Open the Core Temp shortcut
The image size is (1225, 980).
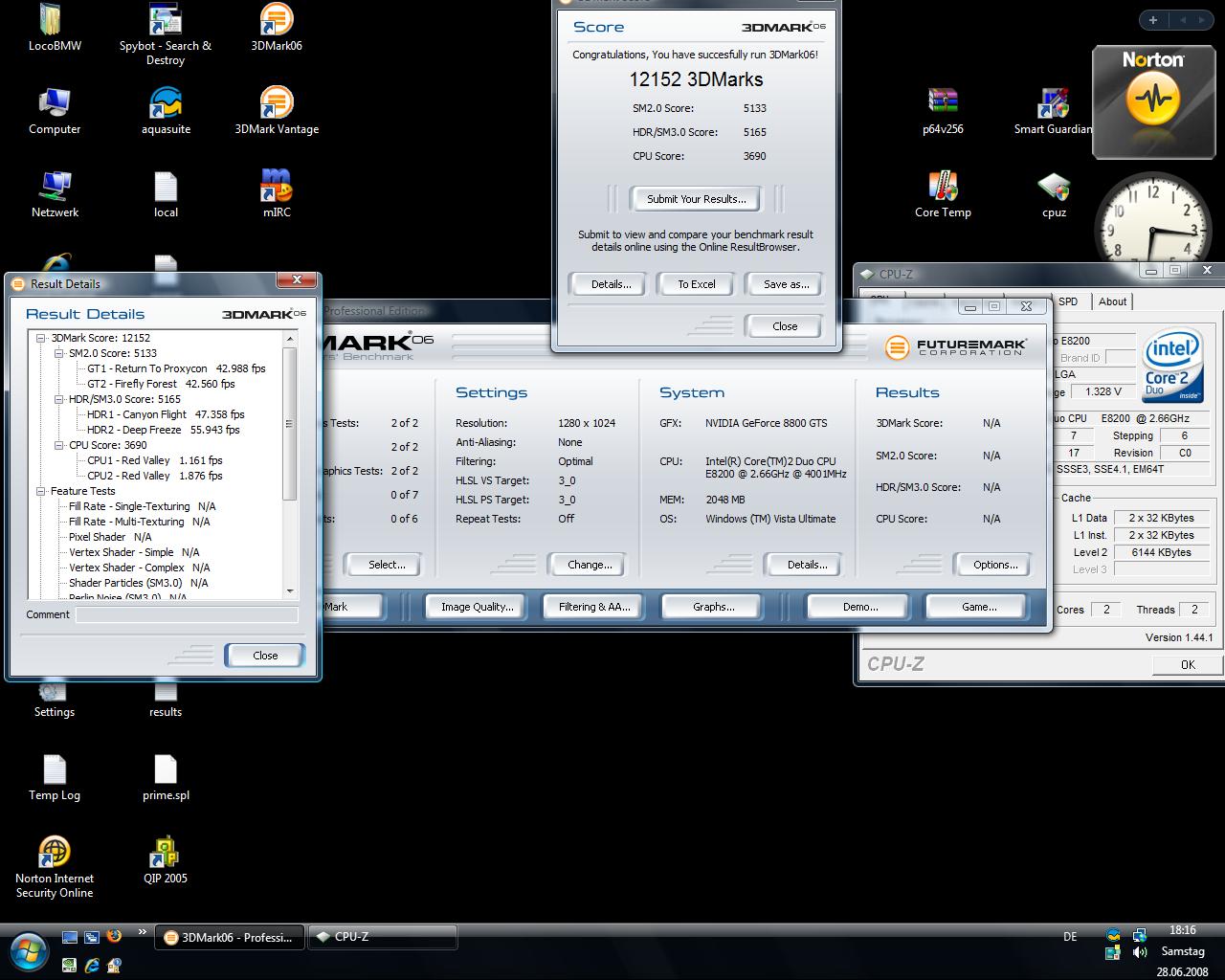pyautogui.click(x=943, y=194)
